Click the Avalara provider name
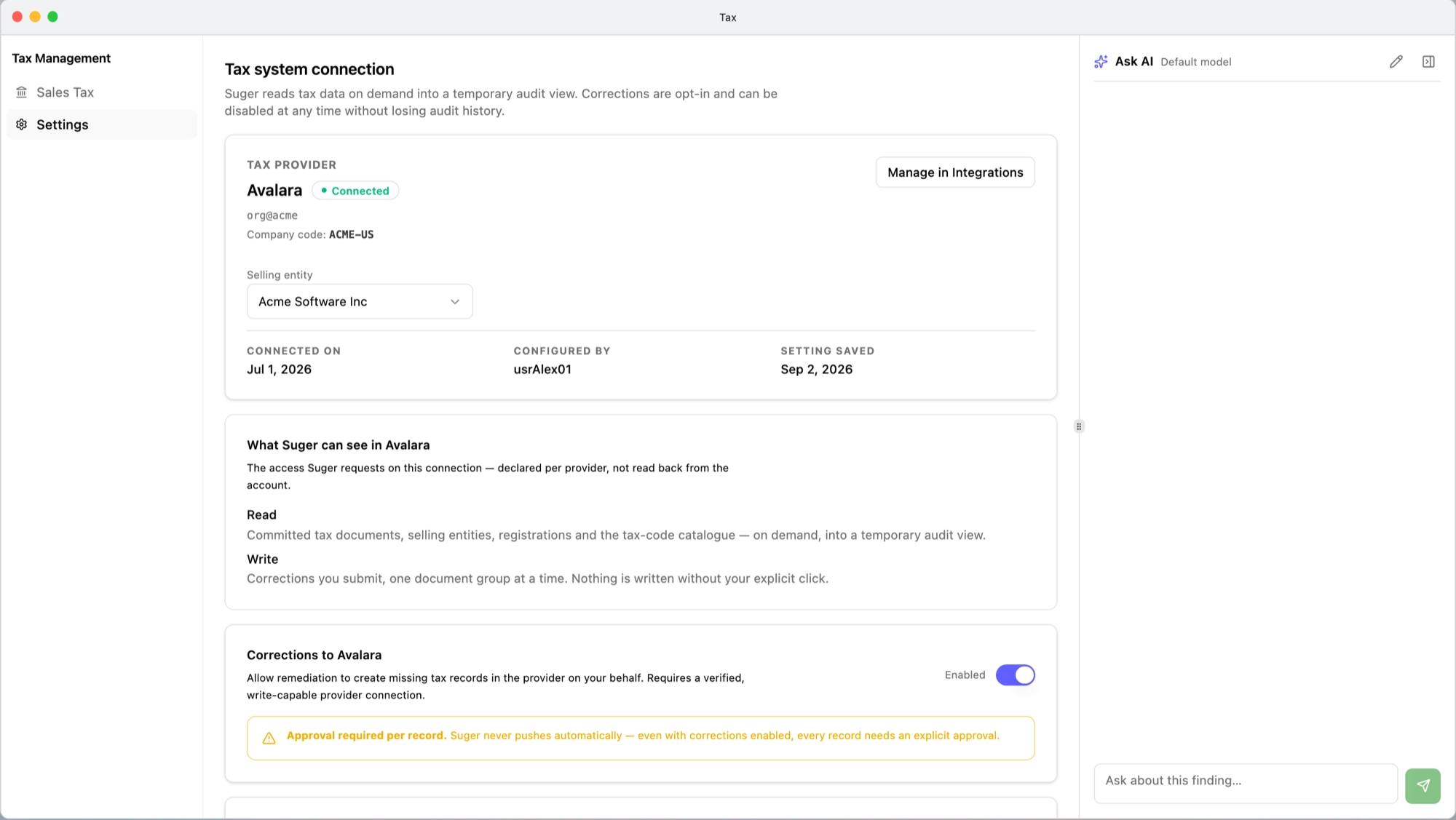Image resolution: width=1456 pixels, height=820 pixels. click(x=274, y=190)
